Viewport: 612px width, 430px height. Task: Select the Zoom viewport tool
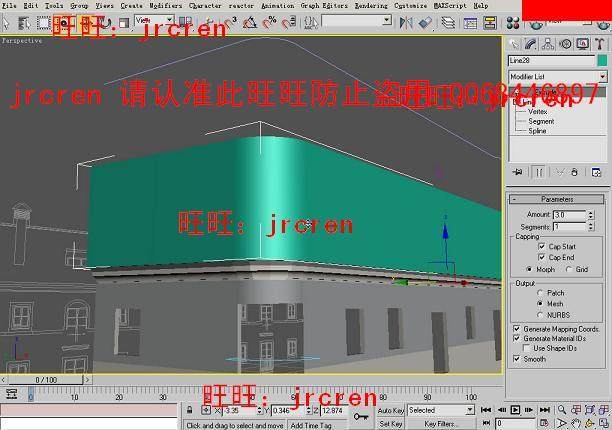point(562,410)
